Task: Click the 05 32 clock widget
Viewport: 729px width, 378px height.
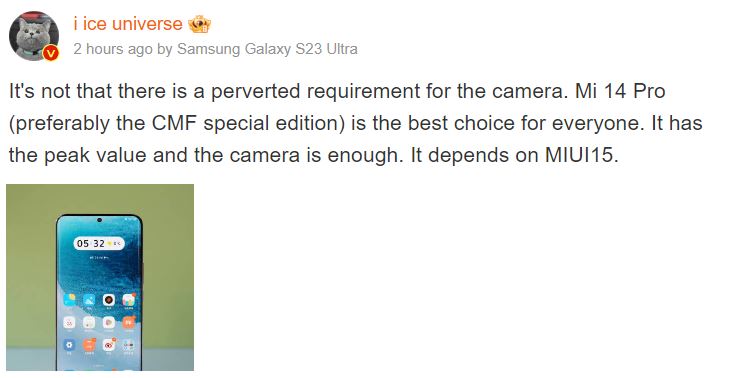Action: 99,243
